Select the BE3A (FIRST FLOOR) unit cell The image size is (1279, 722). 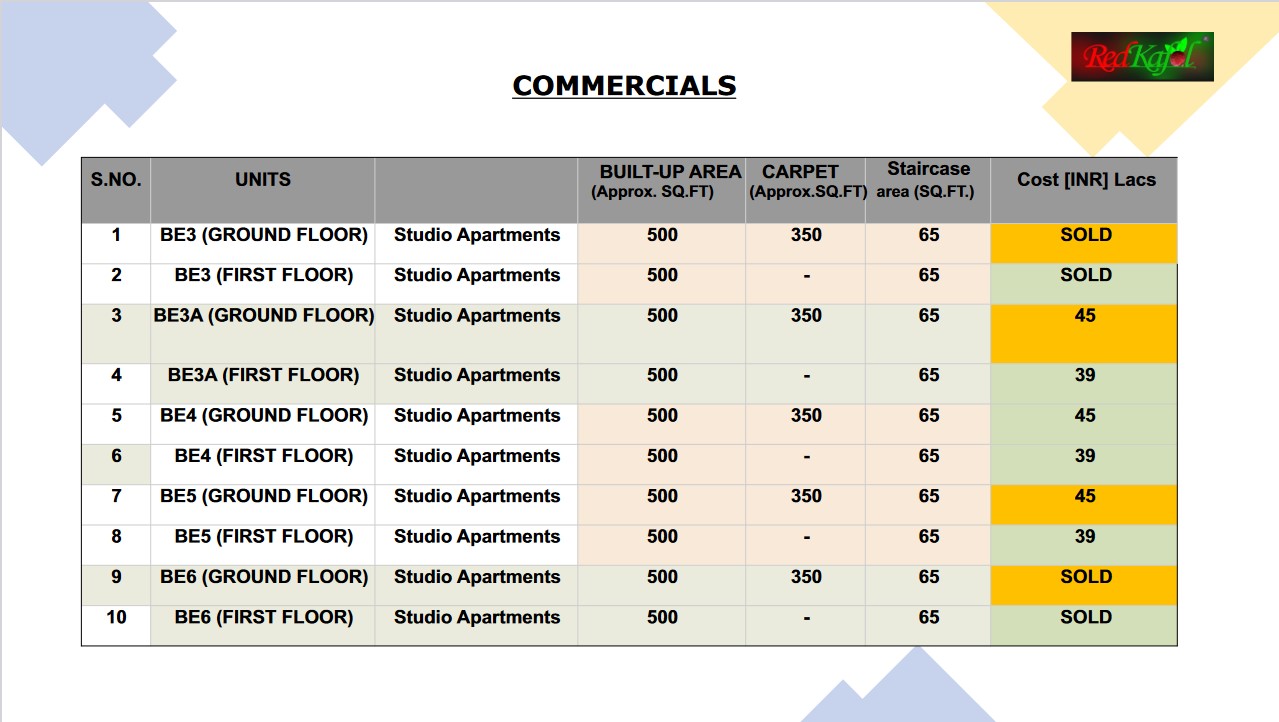tap(263, 375)
